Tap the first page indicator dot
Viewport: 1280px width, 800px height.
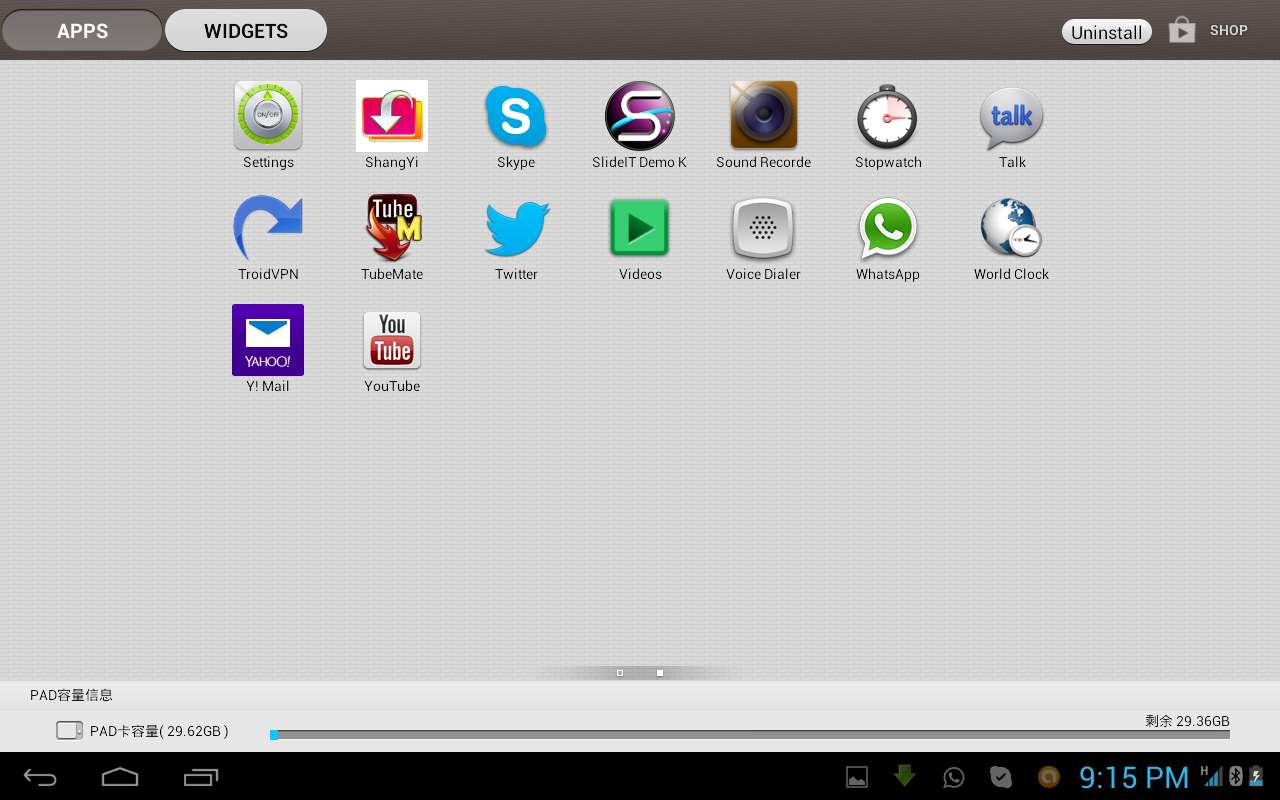620,673
